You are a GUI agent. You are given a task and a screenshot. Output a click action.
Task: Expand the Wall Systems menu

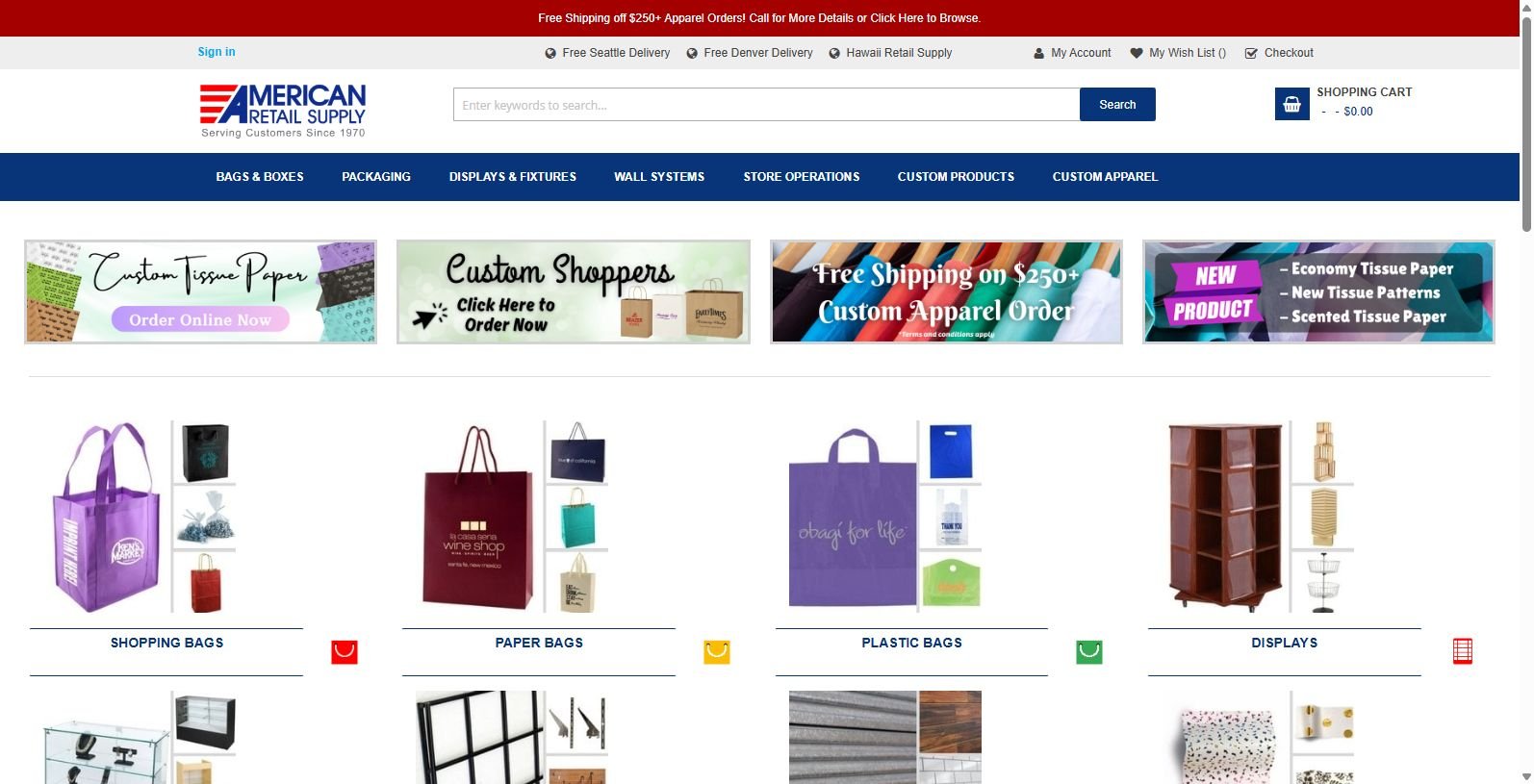tap(659, 177)
